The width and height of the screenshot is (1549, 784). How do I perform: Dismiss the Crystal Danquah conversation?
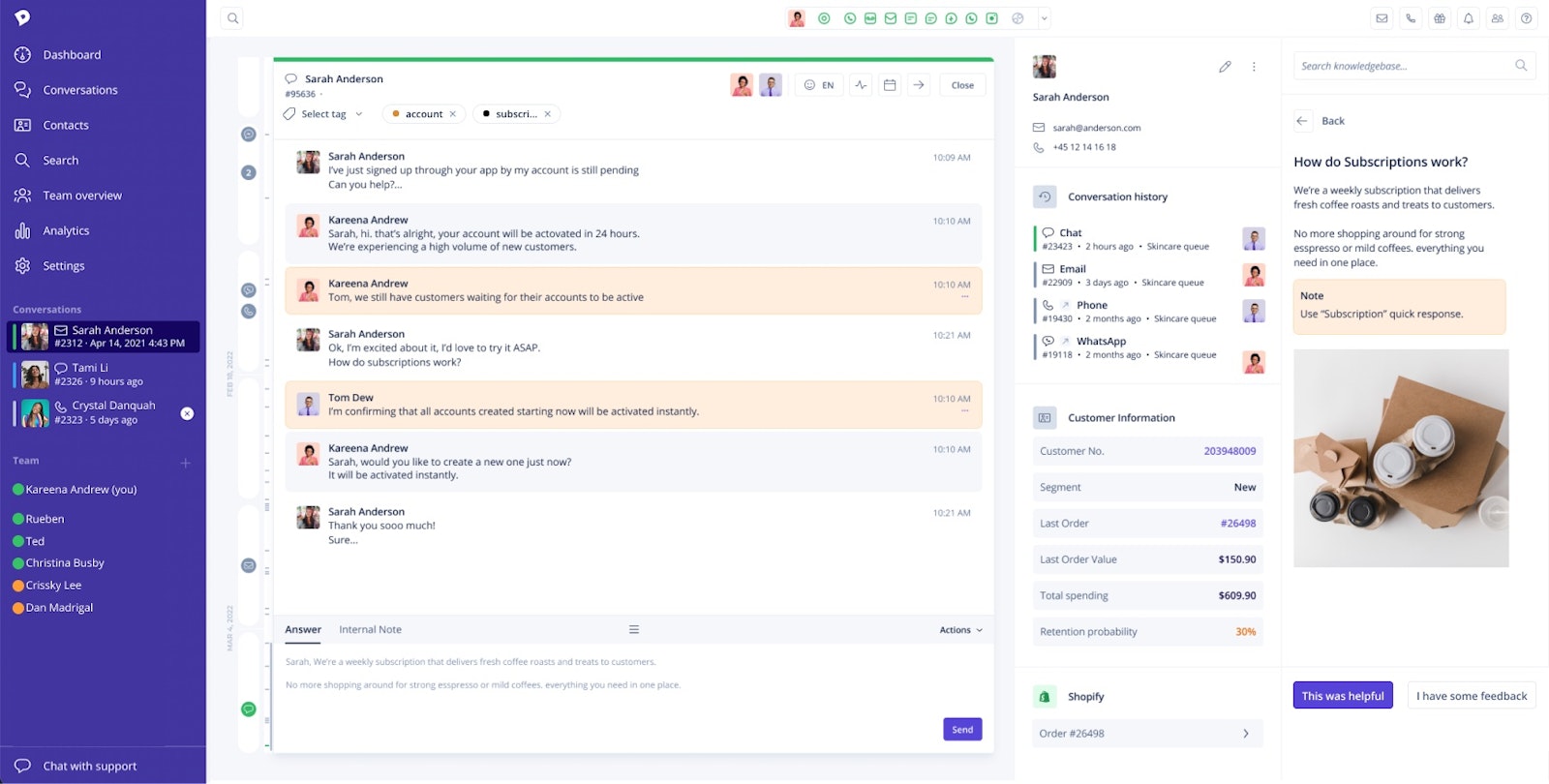[187, 413]
